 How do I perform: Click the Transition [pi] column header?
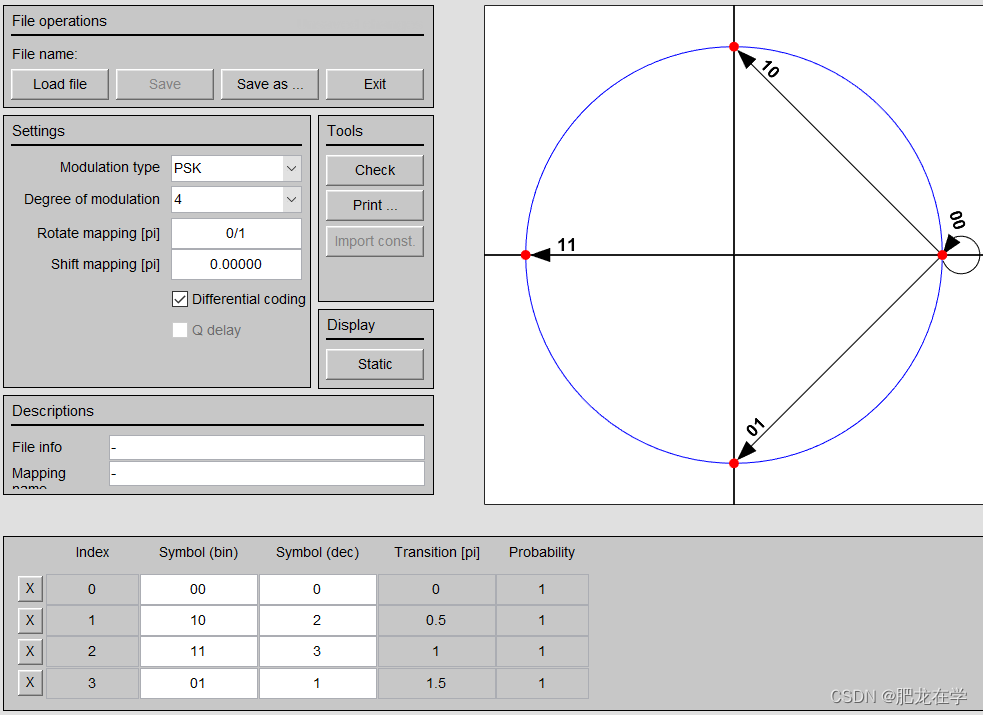[x=437, y=552]
